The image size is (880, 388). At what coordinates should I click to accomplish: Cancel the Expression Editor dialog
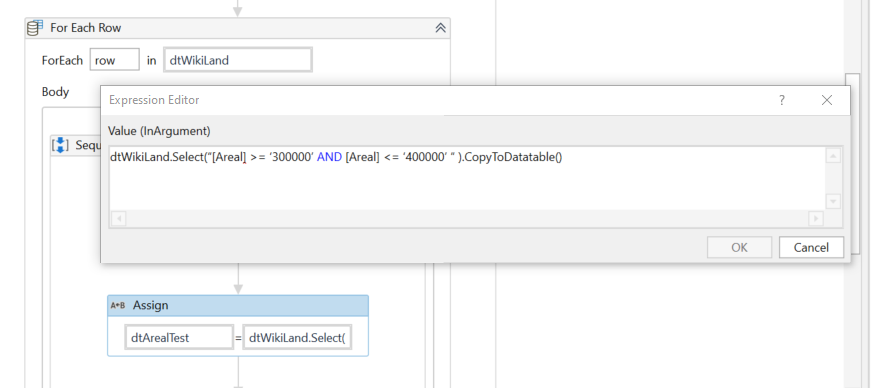click(811, 247)
